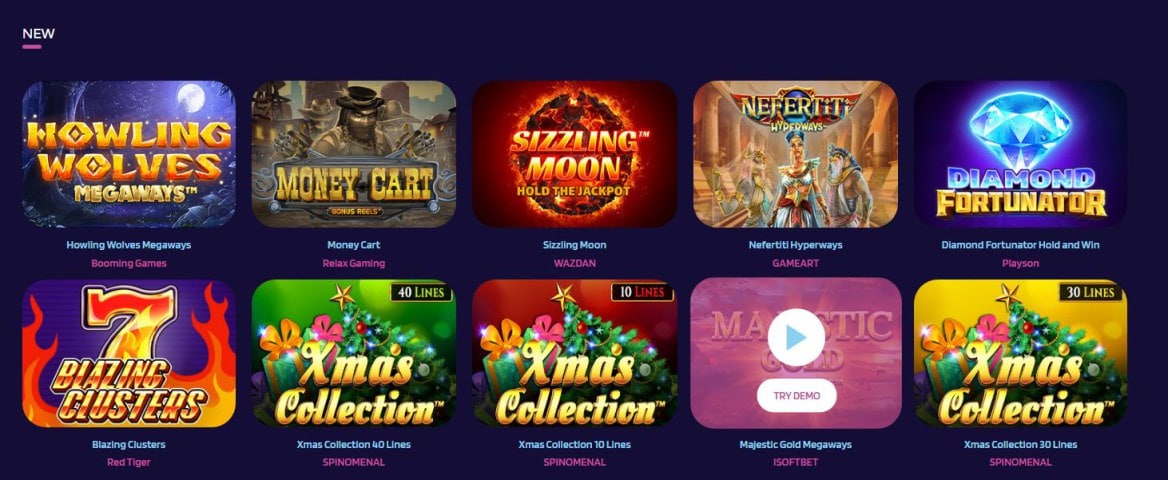Open the Howling Wolves Megaways thumbnail

[x=129, y=154]
